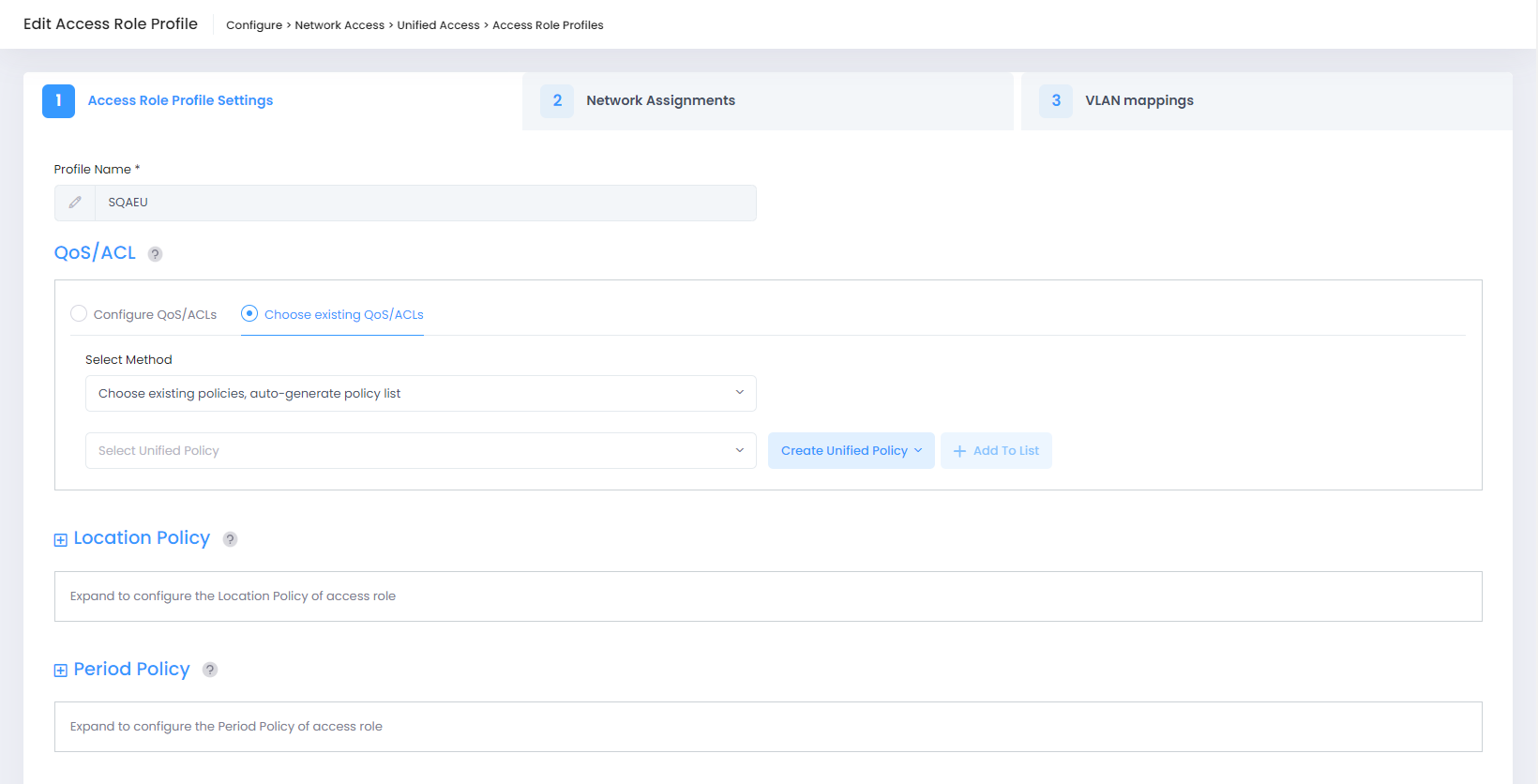Click the Period Policy help icon
Viewport: 1538px width, 784px height.
point(210,670)
